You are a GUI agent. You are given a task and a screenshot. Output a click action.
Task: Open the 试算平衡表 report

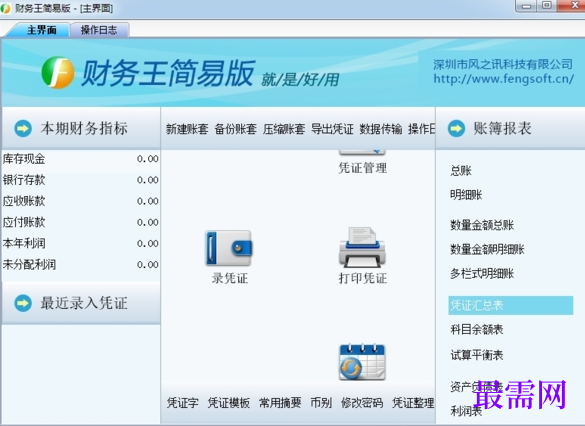[x=477, y=355]
